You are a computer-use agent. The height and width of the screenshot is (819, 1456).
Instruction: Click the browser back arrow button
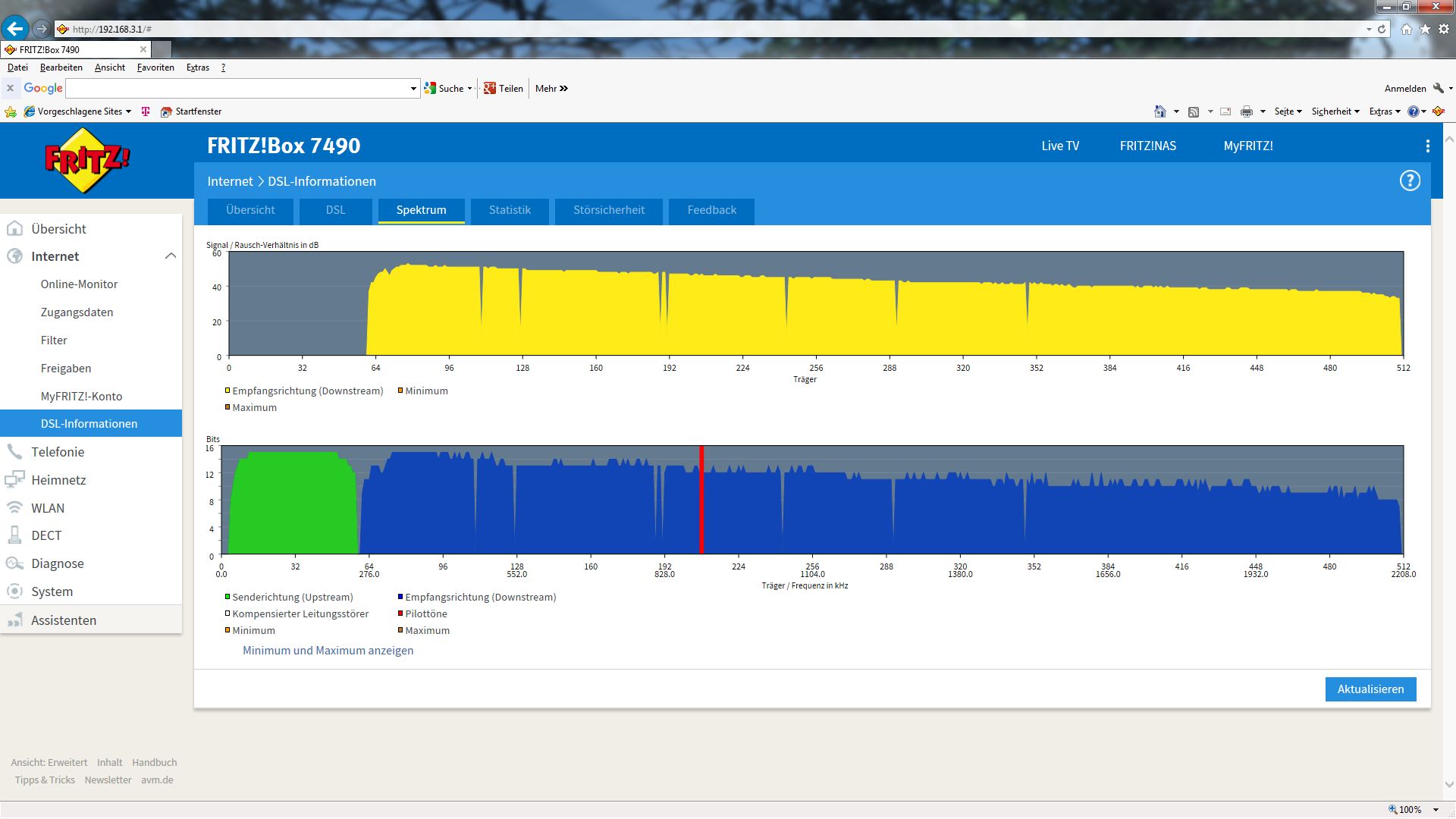(15, 29)
